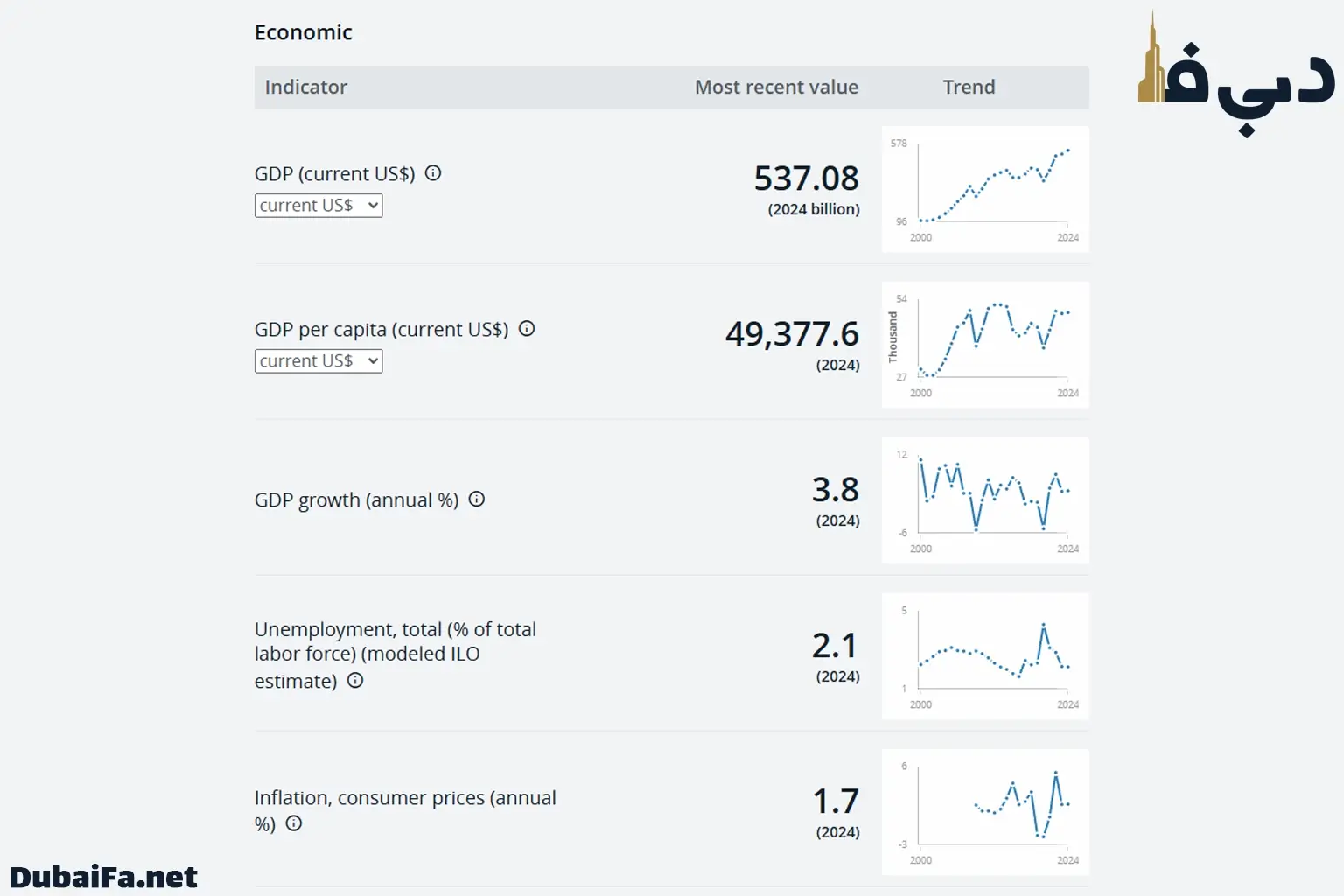The height and width of the screenshot is (896, 1344).
Task: Expand the GDP per capita unit dropdown
Action: (x=318, y=361)
